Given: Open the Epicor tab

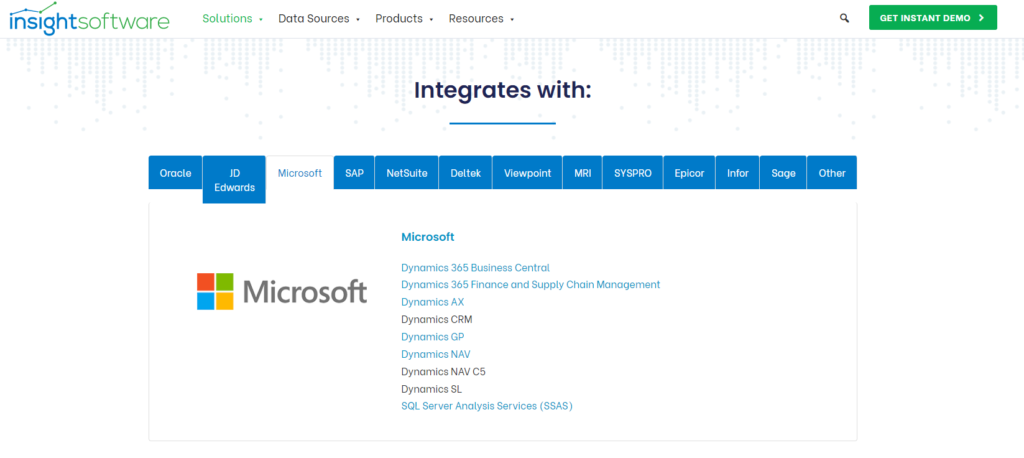Looking at the screenshot, I should coord(690,173).
